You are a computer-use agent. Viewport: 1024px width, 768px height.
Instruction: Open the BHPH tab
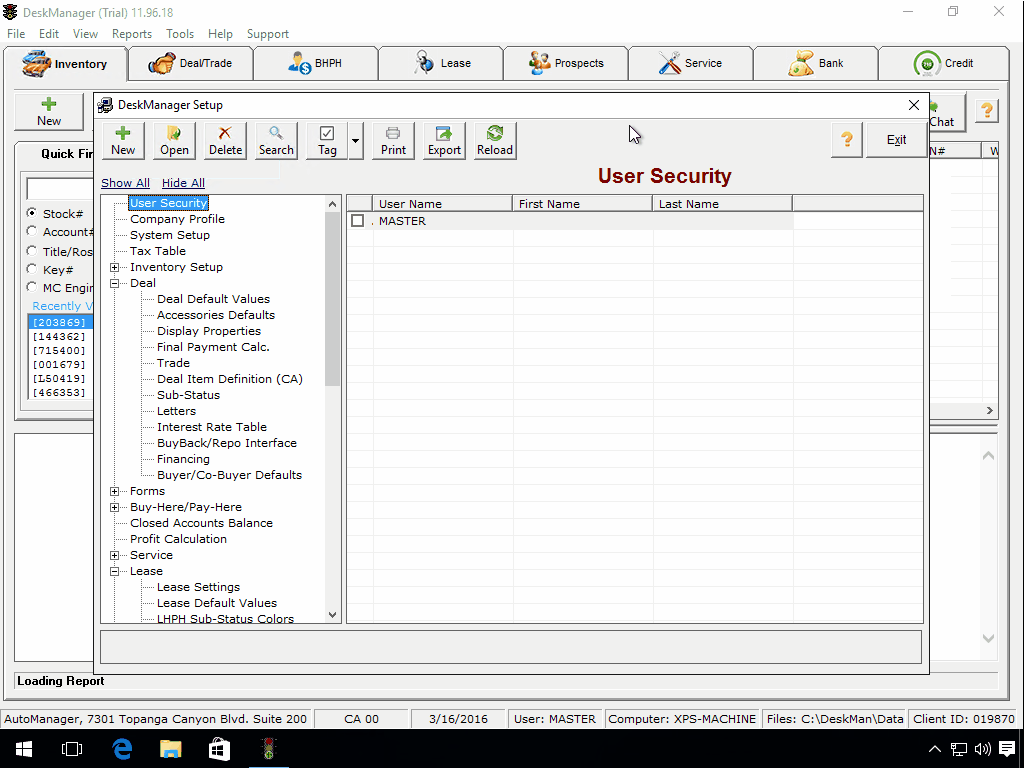pyautogui.click(x=315, y=63)
